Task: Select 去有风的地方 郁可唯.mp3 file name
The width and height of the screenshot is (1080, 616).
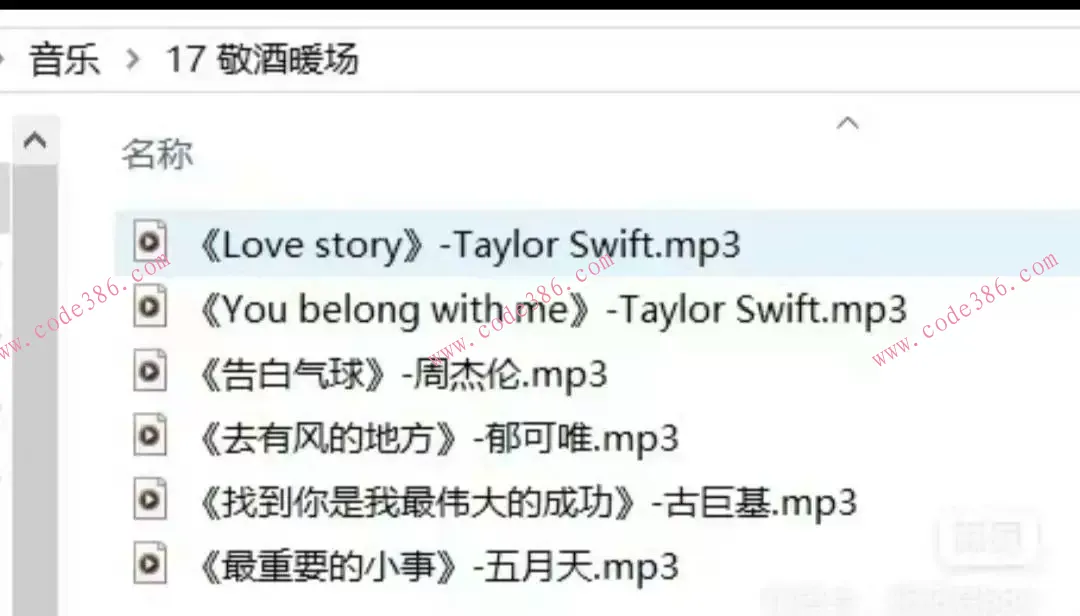Action: click(439, 438)
